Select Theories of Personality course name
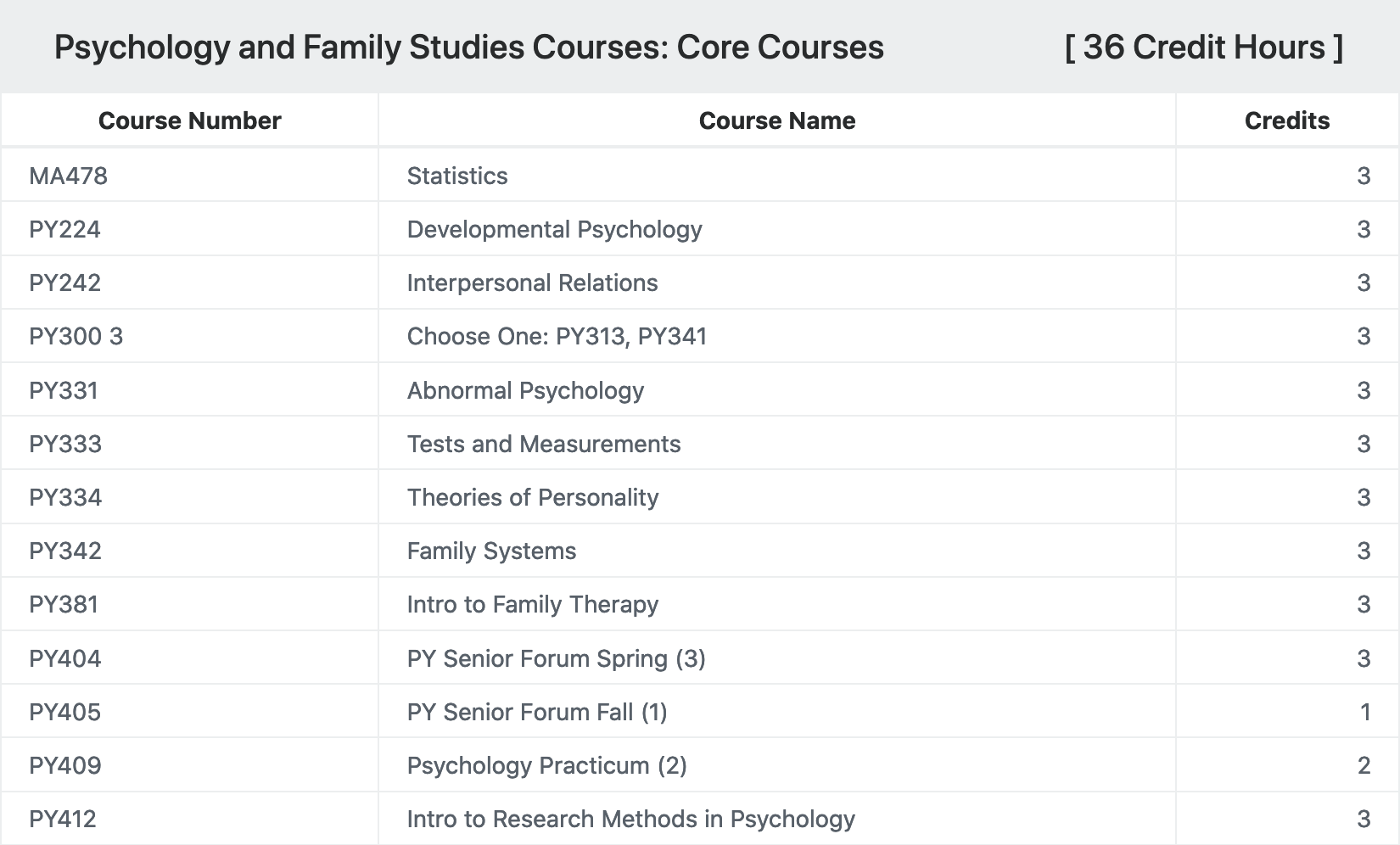The width and height of the screenshot is (1400, 845). click(x=533, y=497)
